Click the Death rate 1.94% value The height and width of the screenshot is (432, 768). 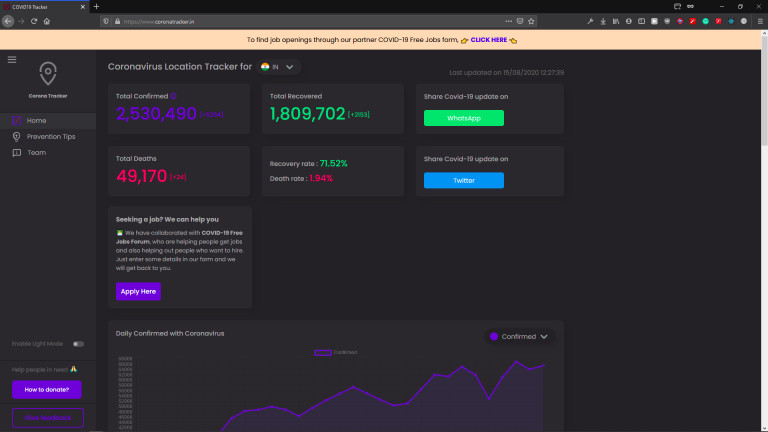click(321, 178)
